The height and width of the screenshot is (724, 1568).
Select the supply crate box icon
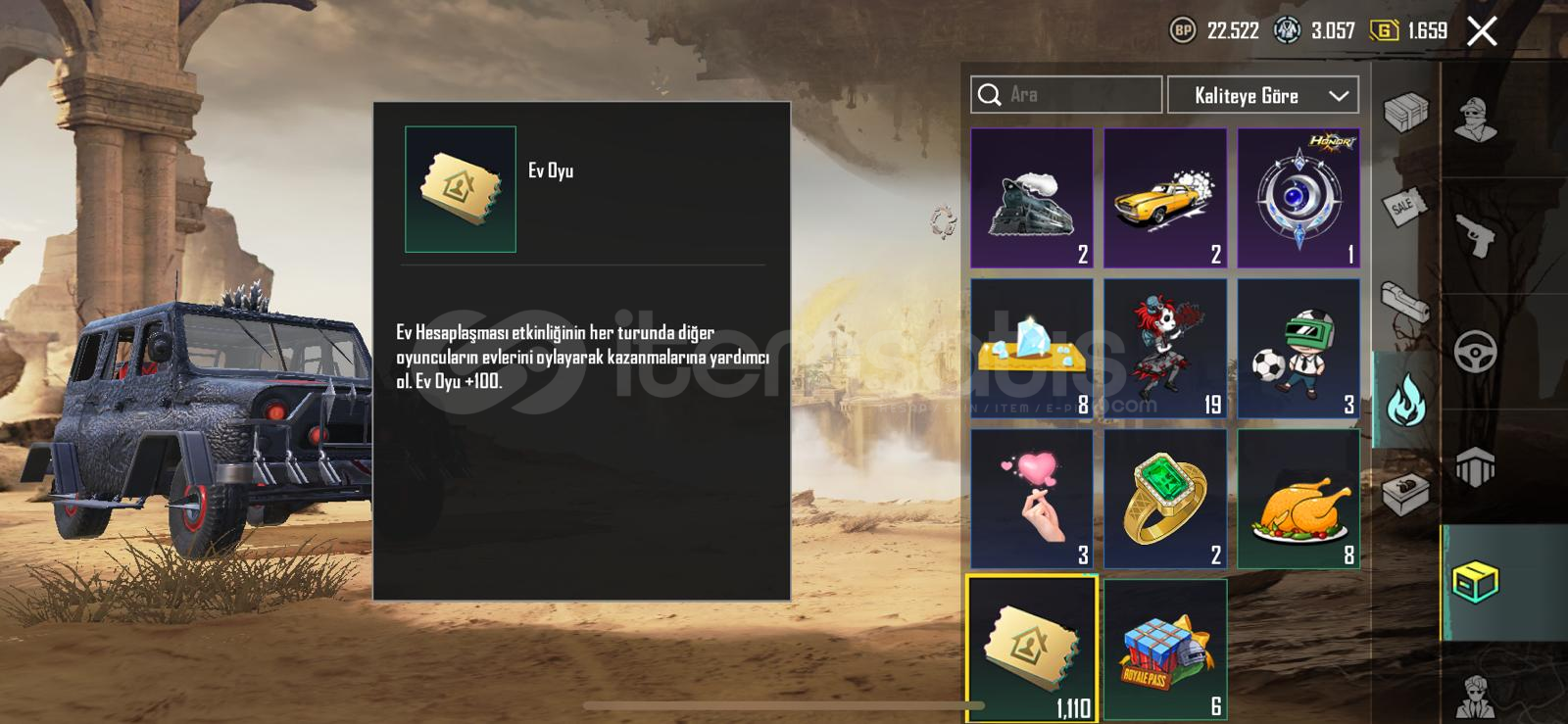click(1405, 113)
